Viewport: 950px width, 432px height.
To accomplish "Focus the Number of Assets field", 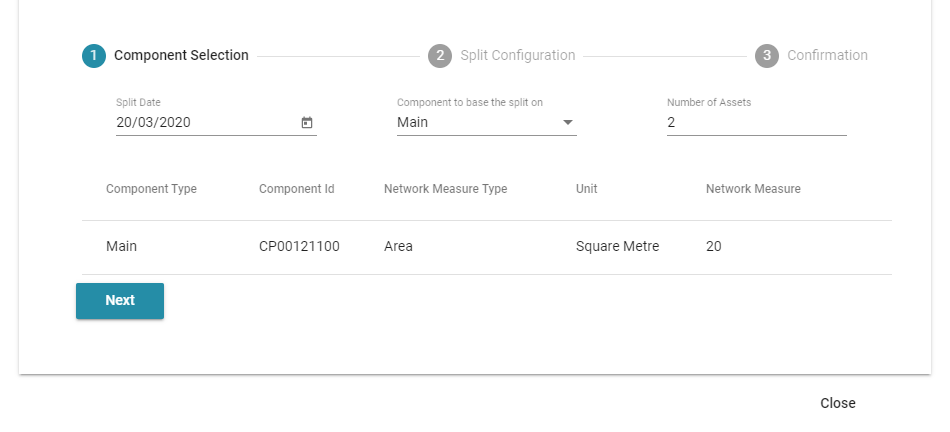I will pyautogui.click(x=757, y=122).
